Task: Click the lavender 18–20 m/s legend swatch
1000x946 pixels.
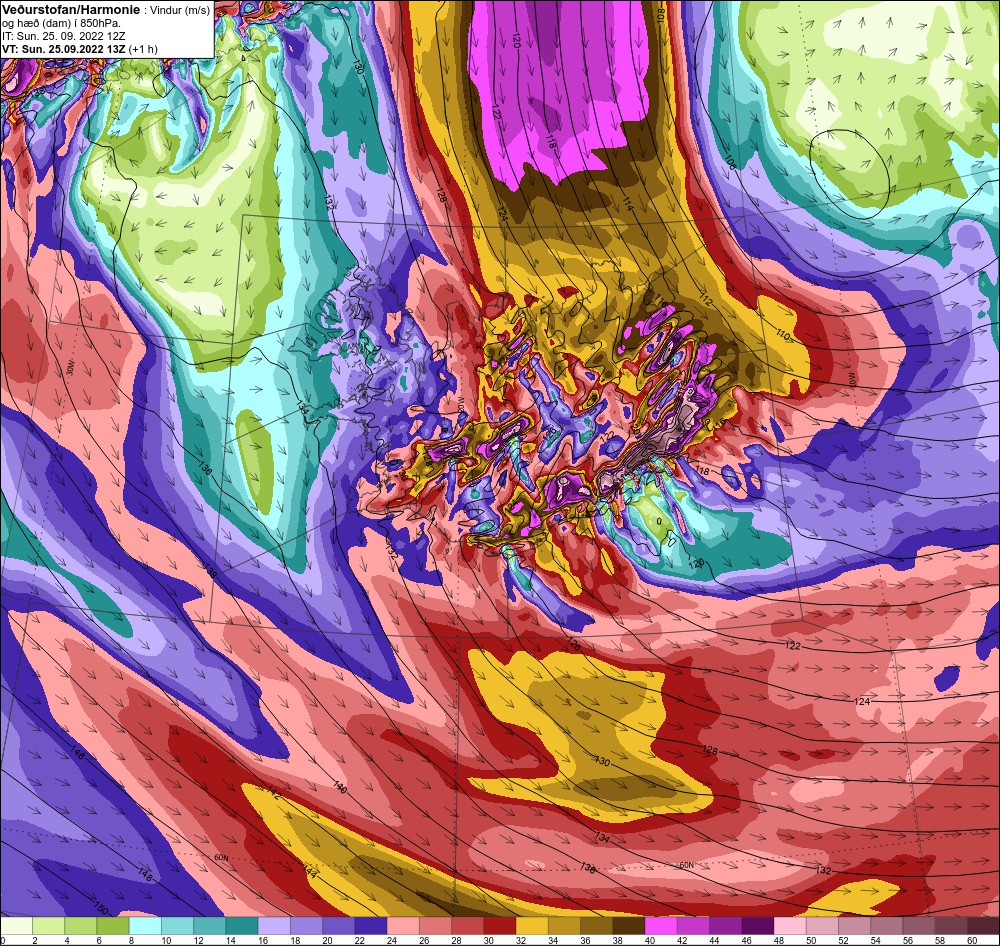Action: tap(306, 926)
